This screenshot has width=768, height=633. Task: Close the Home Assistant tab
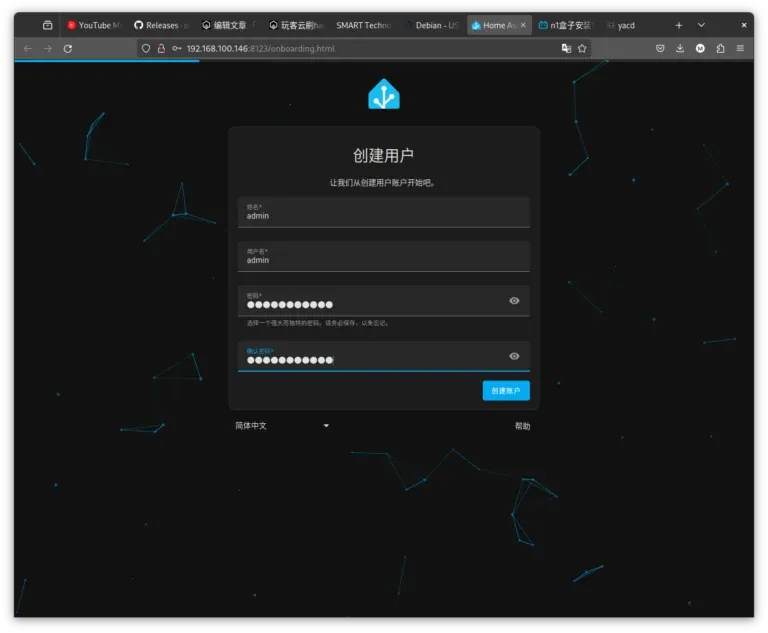523,25
